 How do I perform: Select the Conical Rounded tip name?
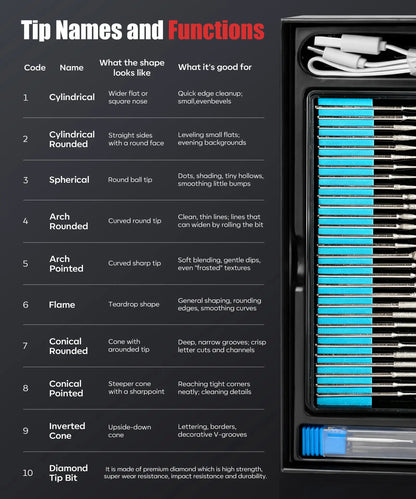click(x=68, y=346)
